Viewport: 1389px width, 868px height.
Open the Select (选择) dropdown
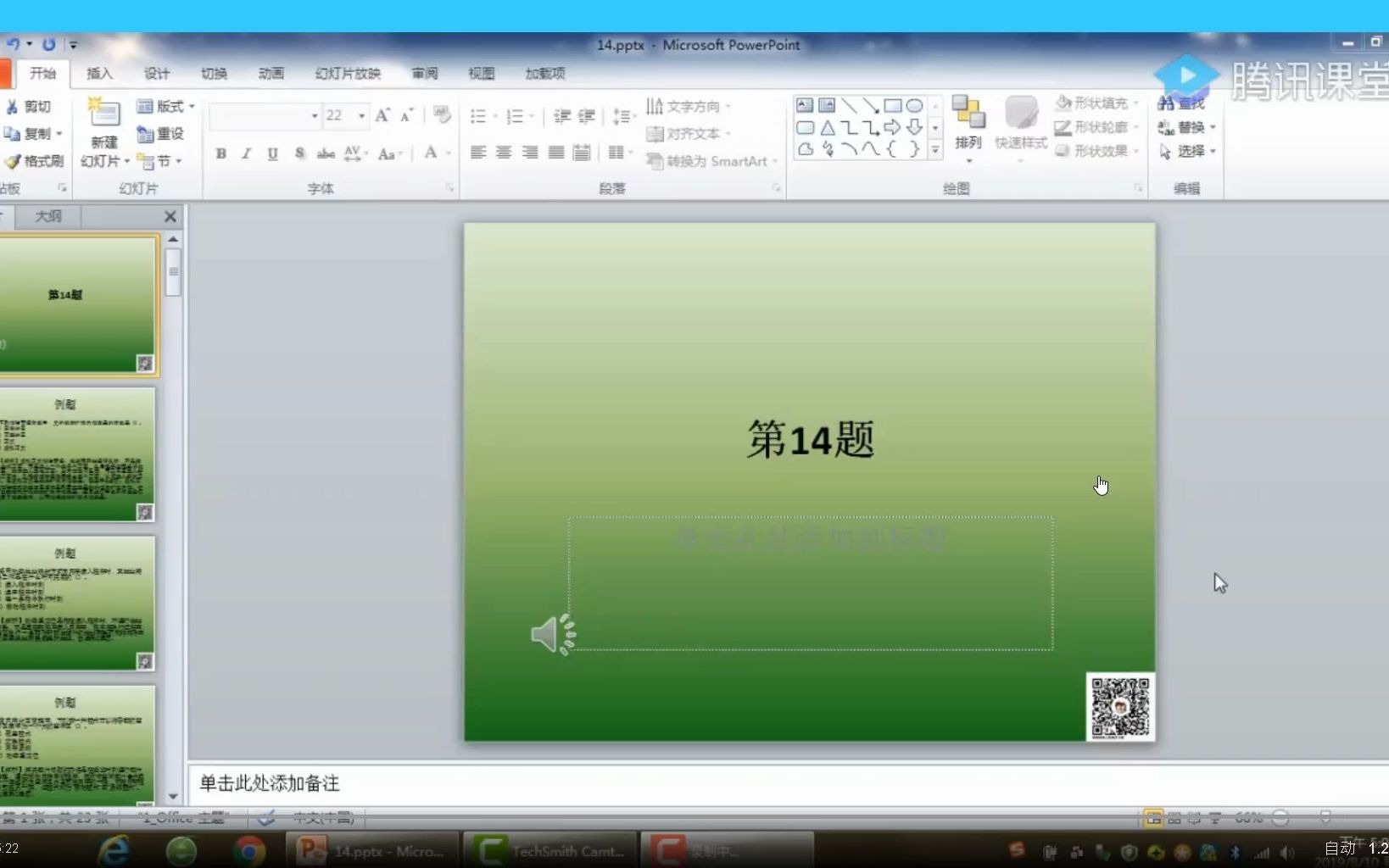tap(1187, 151)
